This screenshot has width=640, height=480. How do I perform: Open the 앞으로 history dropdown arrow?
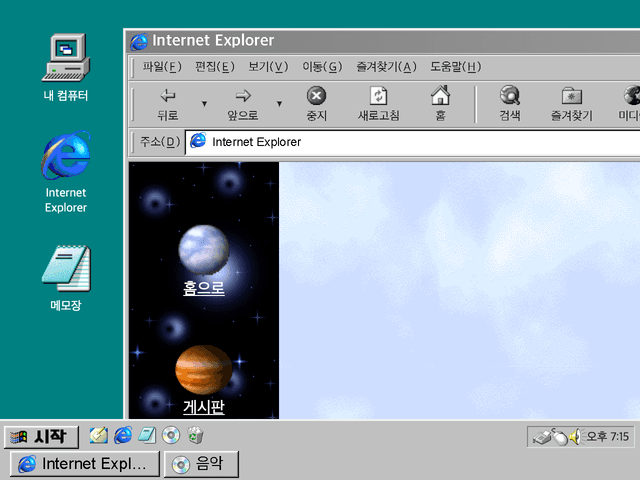(x=279, y=104)
